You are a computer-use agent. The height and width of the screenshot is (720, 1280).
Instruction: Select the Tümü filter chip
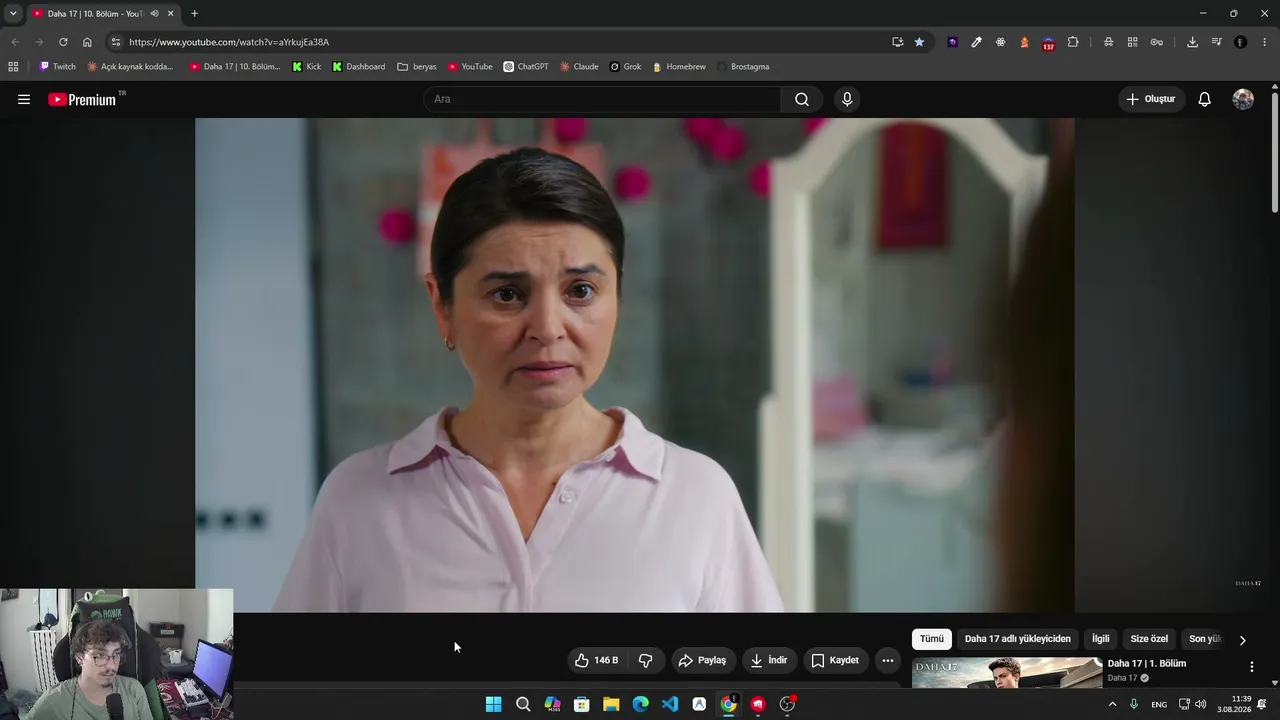(932, 639)
